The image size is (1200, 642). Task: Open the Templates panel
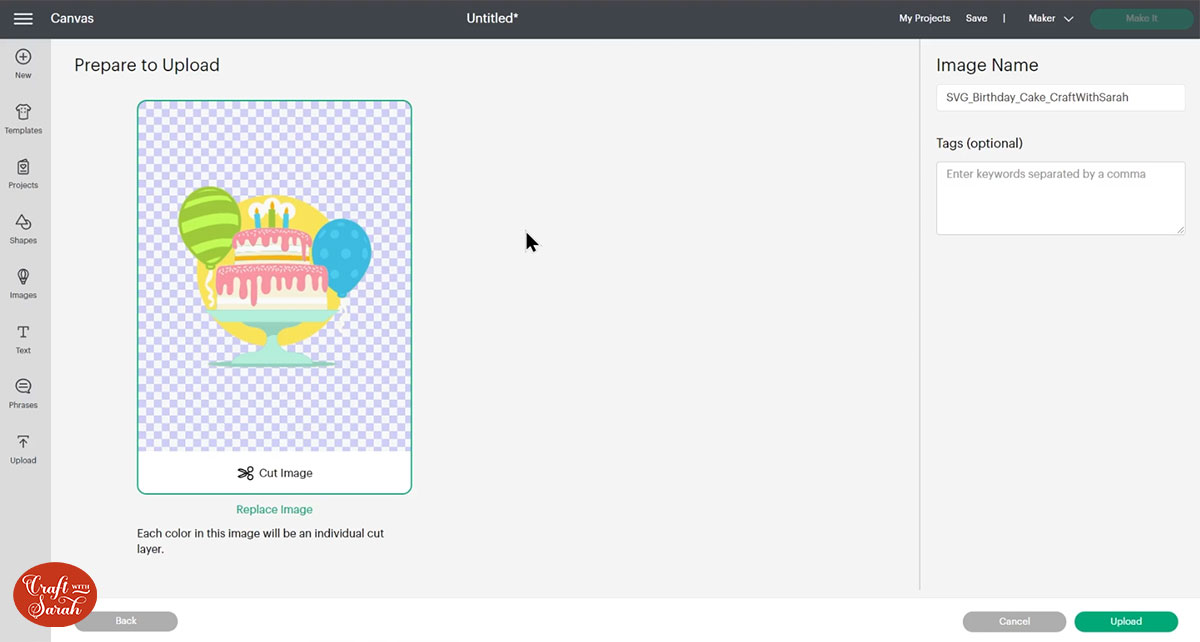23,119
